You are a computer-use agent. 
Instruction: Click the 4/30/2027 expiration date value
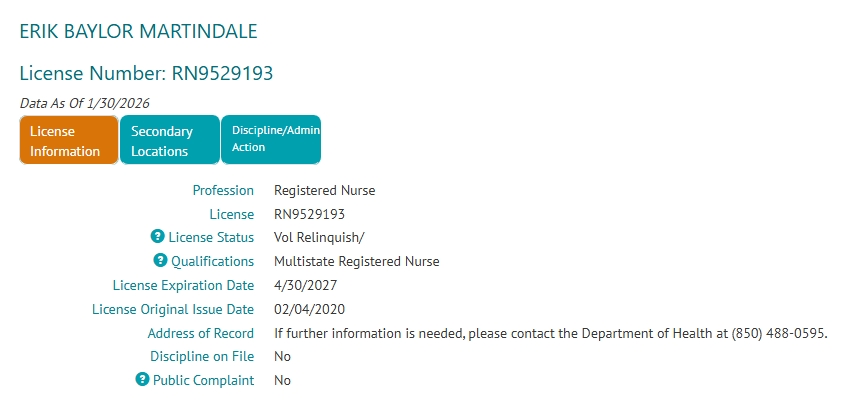[305, 285]
